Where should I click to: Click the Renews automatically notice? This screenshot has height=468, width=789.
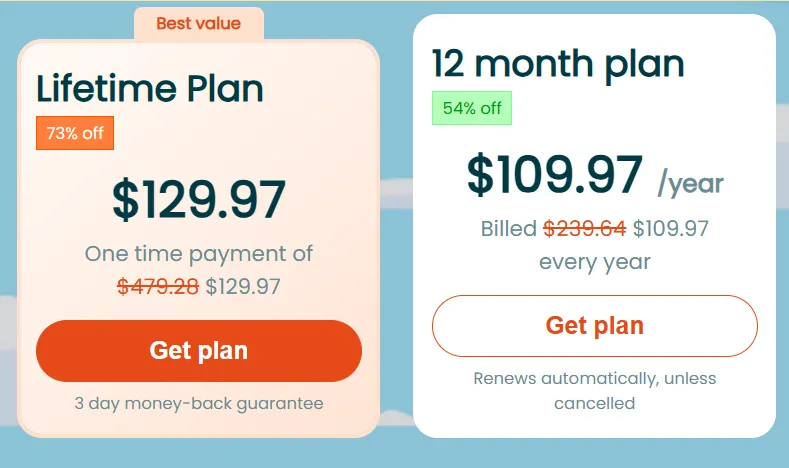pos(594,379)
